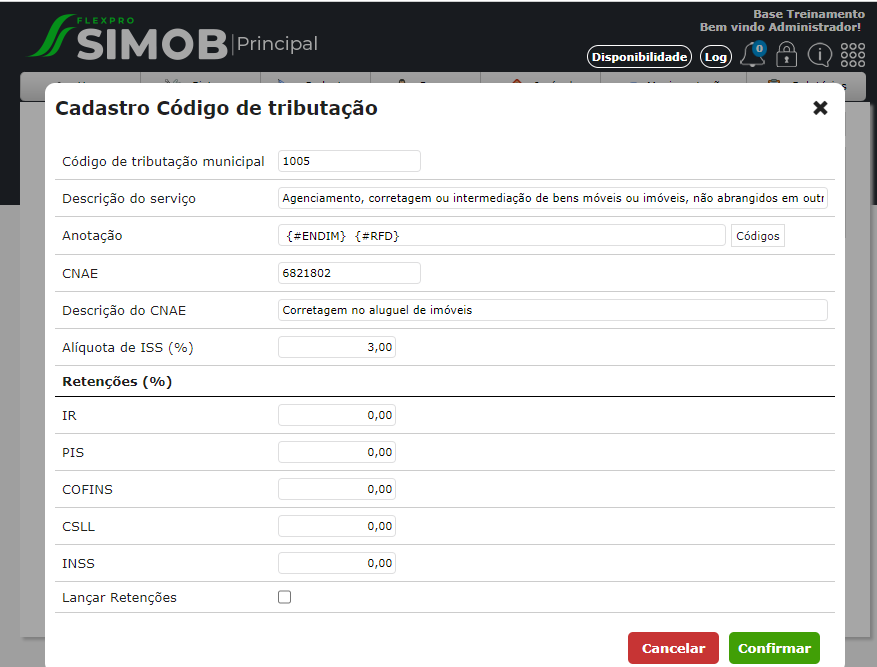Open the apps grid icon
The image size is (877, 667).
[x=852, y=56]
